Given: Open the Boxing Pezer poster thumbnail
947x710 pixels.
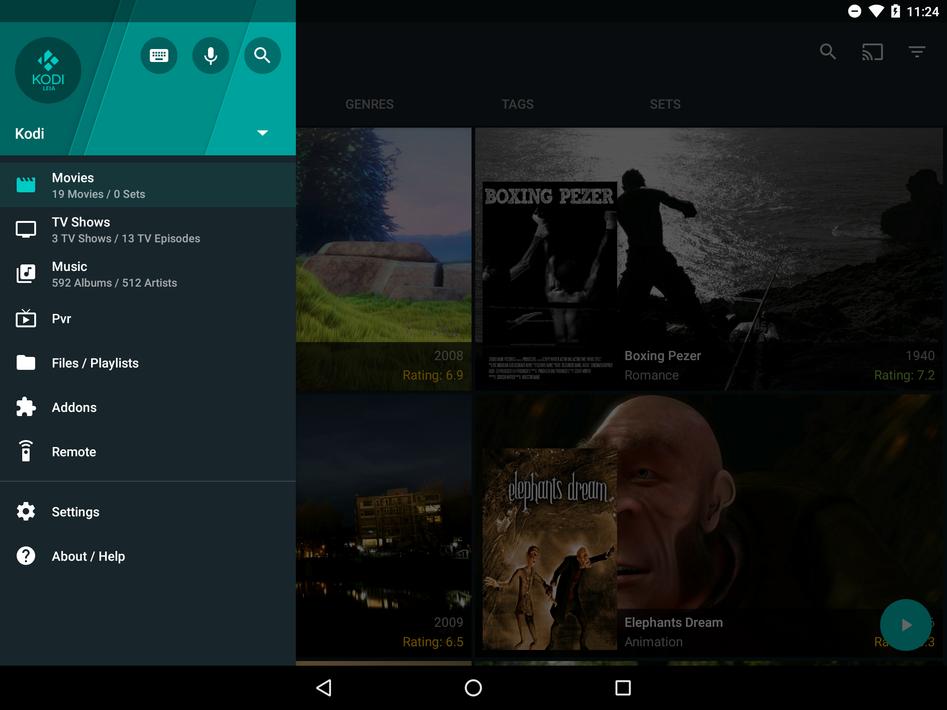Looking at the screenshot, I should [549, 285].
